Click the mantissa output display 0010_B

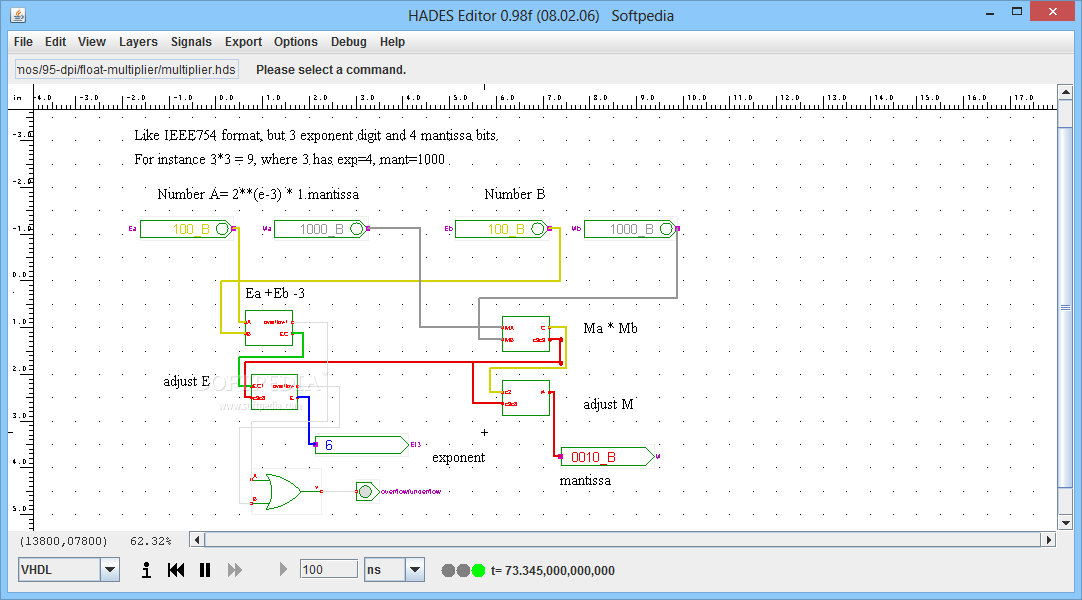607,457
